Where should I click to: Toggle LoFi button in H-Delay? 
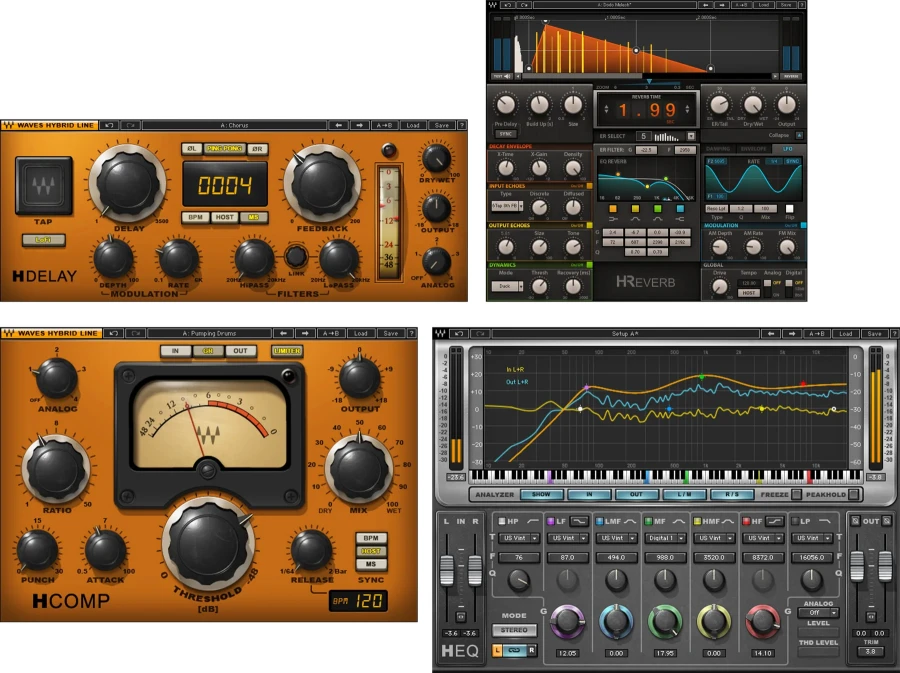coord(44,240)
